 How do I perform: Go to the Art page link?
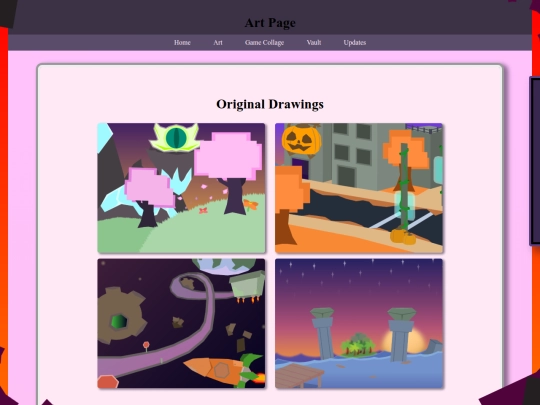coord(218,42)
